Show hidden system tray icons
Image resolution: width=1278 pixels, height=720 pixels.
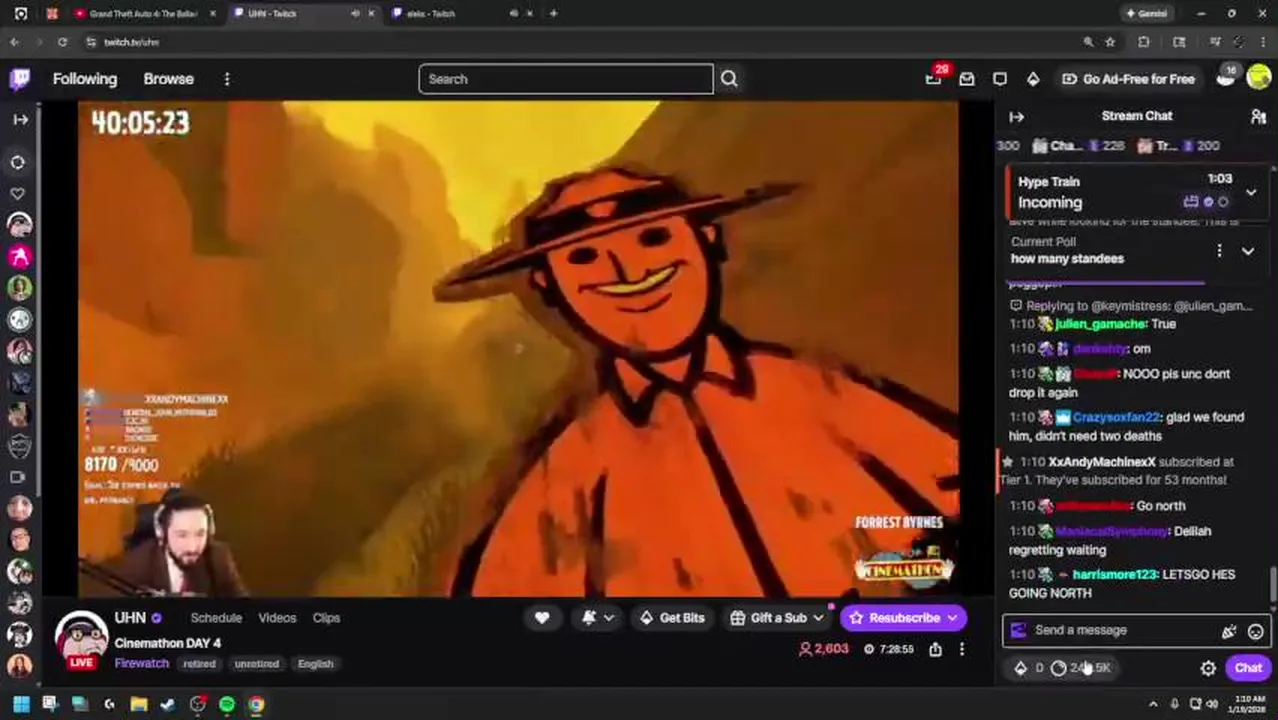tap(1153, 705)
